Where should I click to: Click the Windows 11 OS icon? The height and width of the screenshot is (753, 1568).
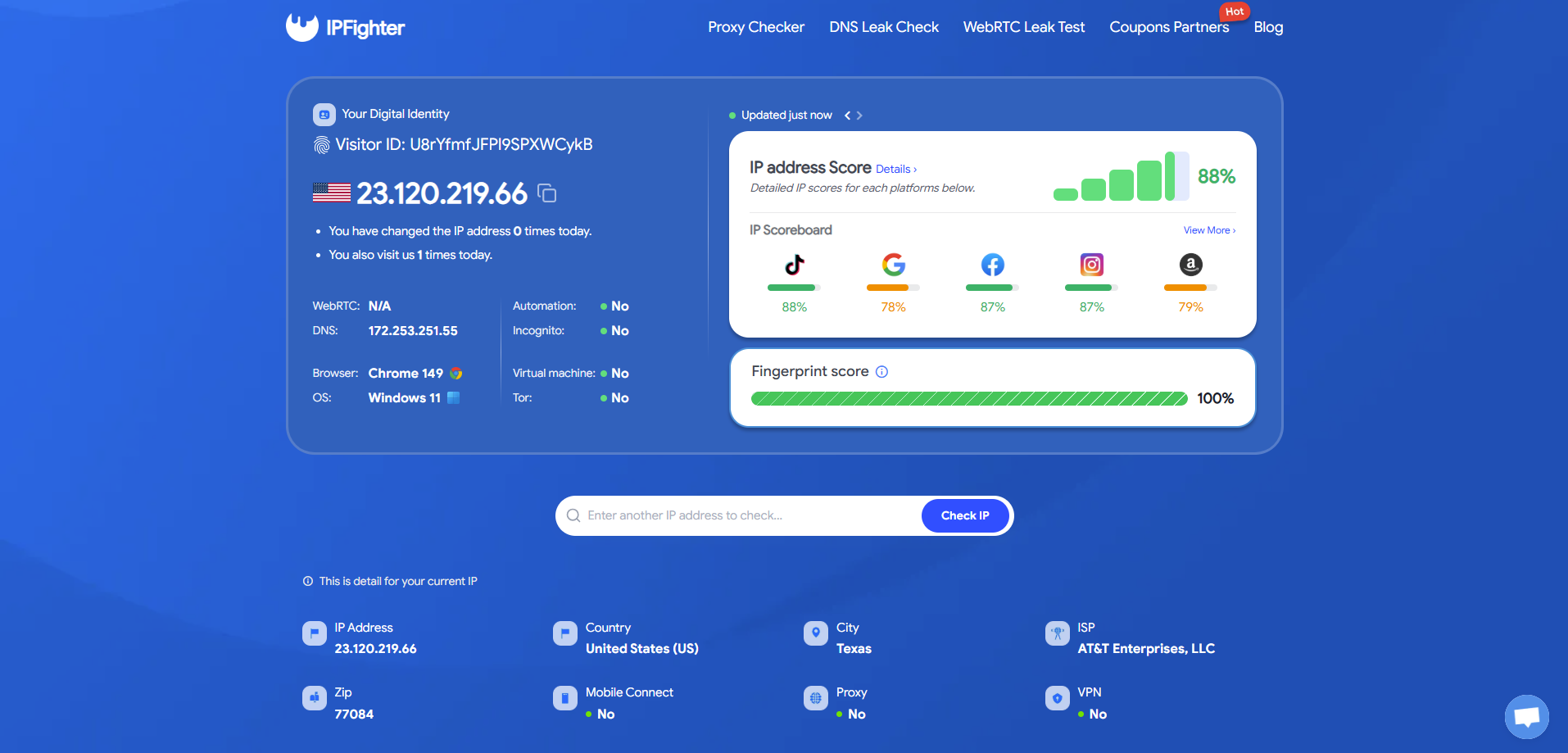[453, 398]
